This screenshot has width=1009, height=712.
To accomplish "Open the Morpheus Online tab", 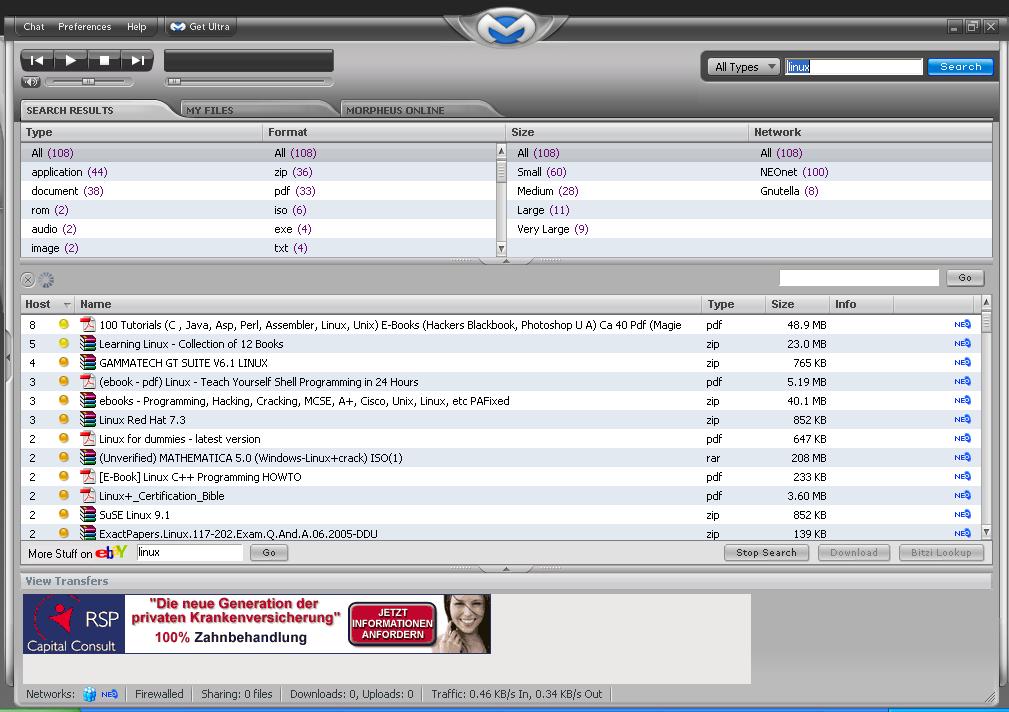I will coord(395,110).
